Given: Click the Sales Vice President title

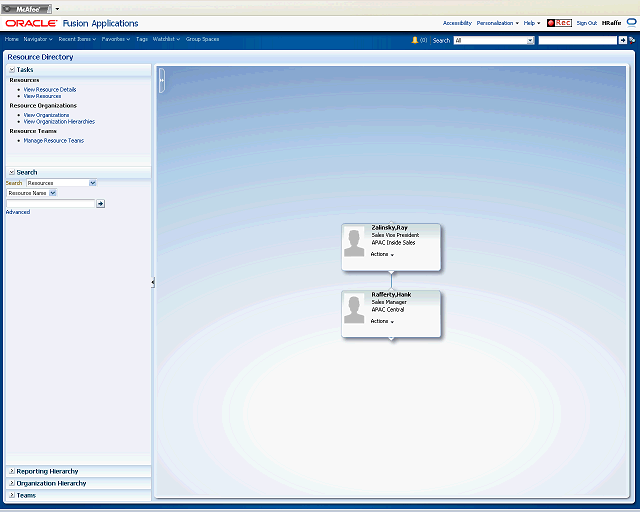Looking at the screenshot, I should pyautogui.click(x=395, y=235).
